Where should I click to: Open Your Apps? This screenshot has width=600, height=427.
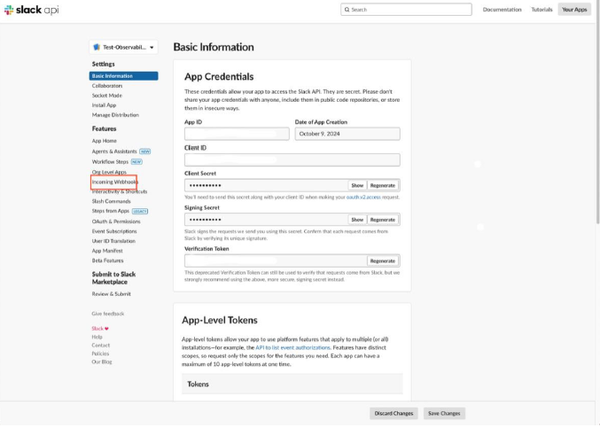click(x=574, y=9)
